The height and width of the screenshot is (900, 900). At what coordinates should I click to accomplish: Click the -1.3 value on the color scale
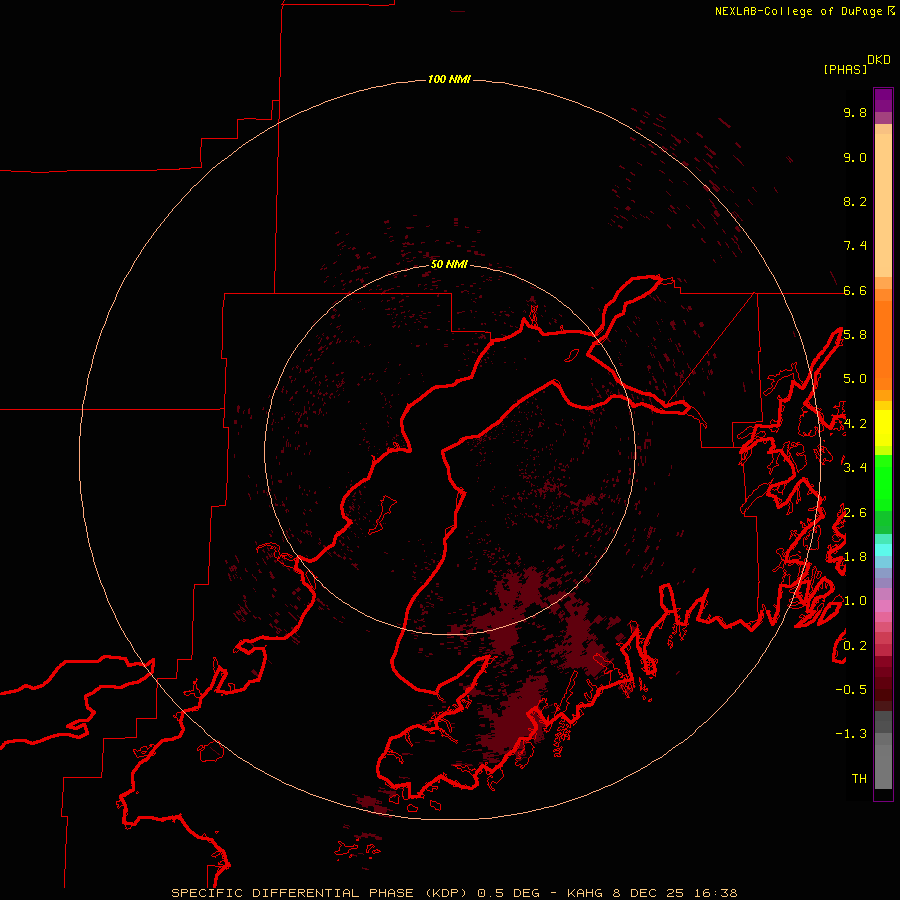coord(851,734)
